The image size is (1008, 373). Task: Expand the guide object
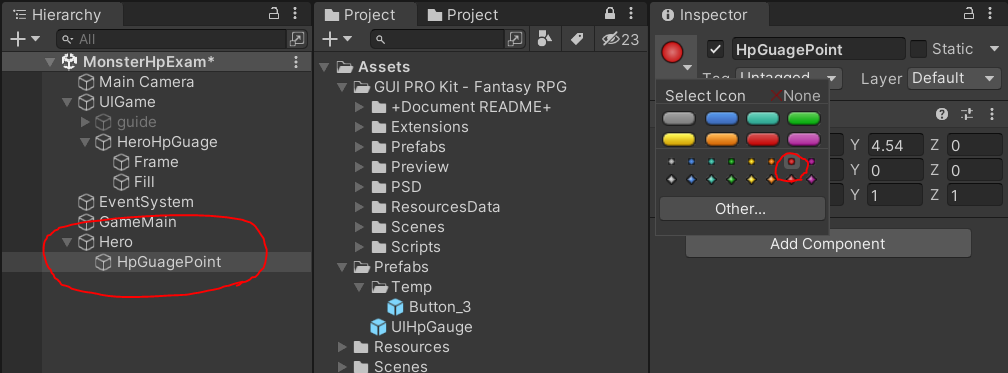coord(85,122)
